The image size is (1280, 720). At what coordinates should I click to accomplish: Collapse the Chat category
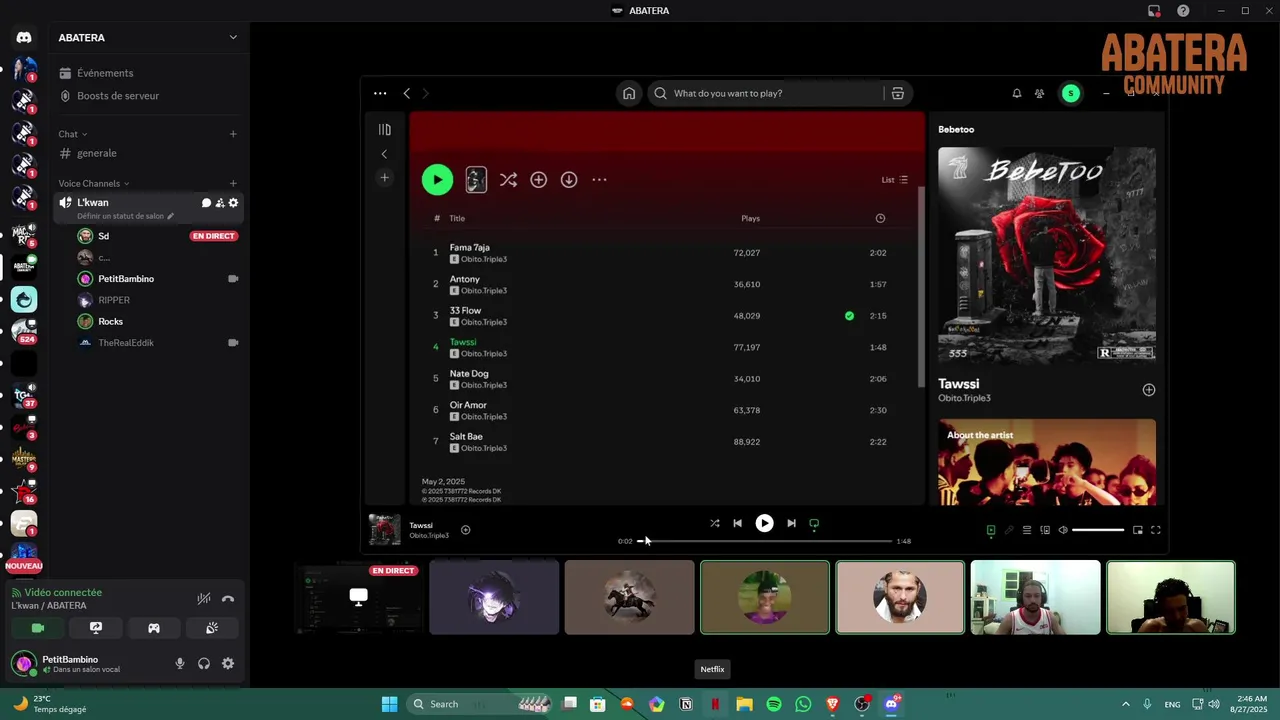click(x=73, y=134)
